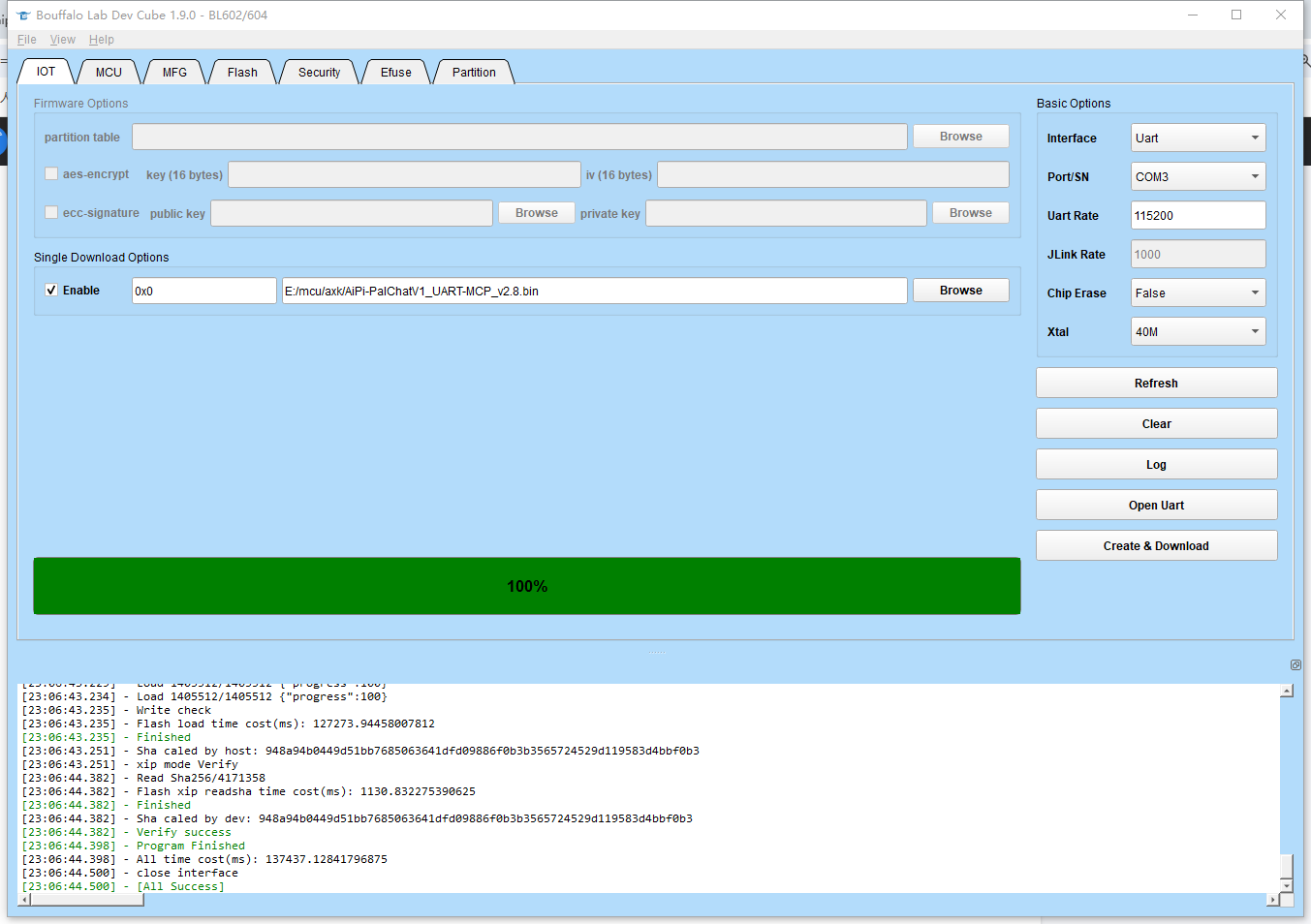Open the View menu
Screen dimensions: 1311x924
click(63, 40)
